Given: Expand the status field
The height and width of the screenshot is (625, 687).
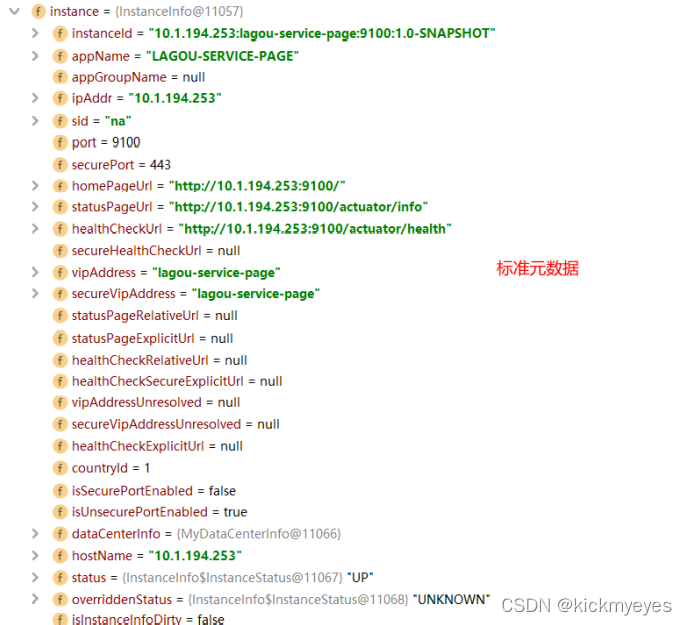Looking at the screenshot, I should (35, 578).
